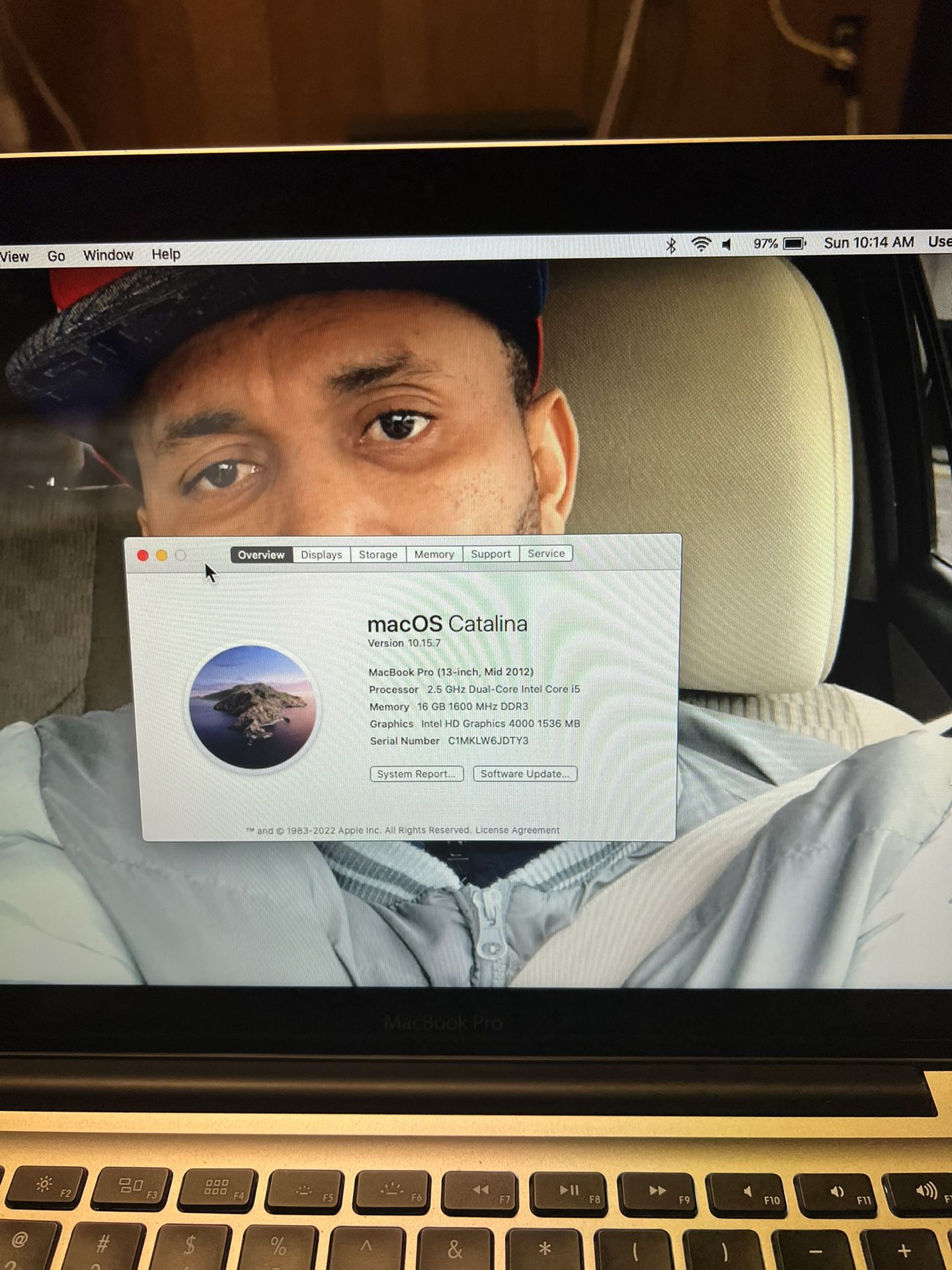Switch to the Storage tab
952x1270 pixels.
click(378, 554)
